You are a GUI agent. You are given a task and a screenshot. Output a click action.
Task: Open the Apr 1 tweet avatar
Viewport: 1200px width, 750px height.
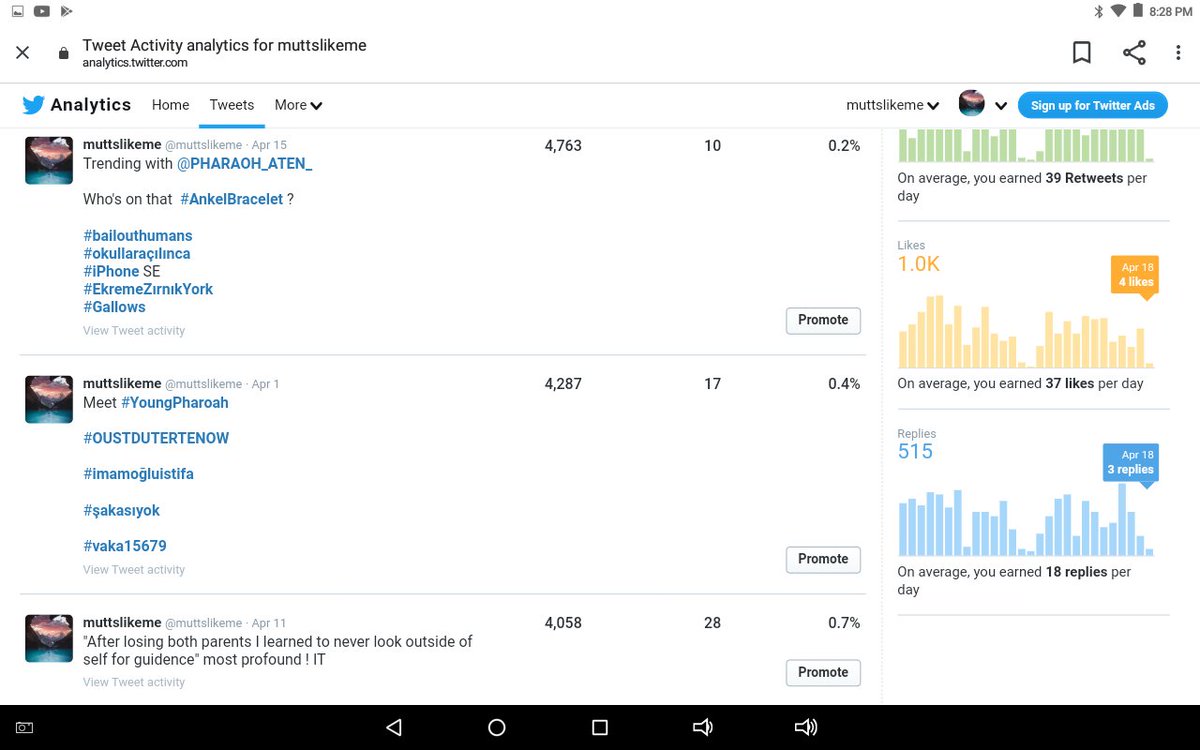coord(49,399)
